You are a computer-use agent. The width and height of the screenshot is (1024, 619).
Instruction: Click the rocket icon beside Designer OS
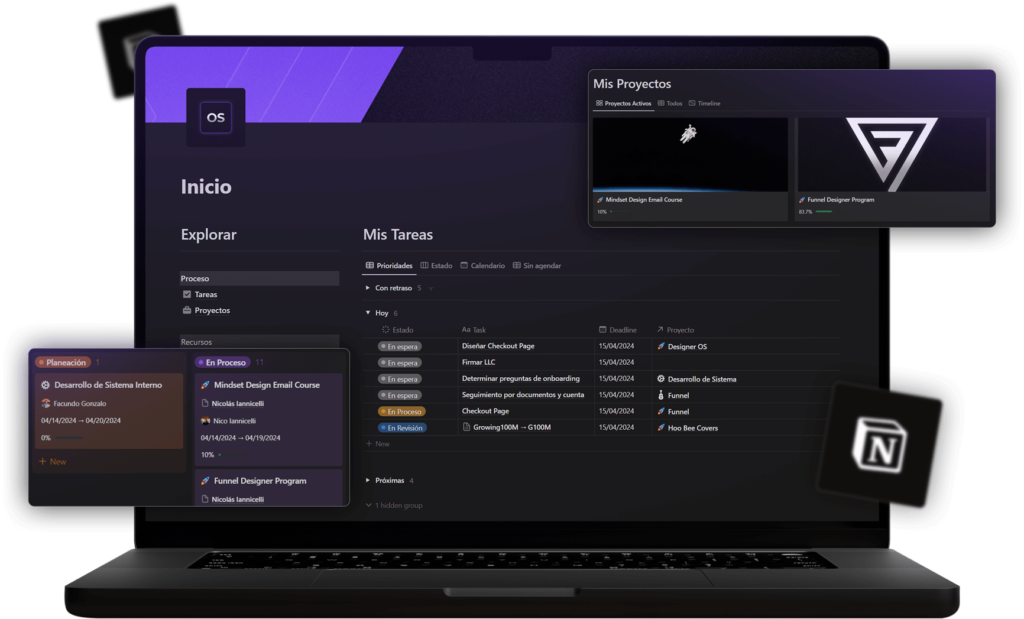(x=661, y=346)
